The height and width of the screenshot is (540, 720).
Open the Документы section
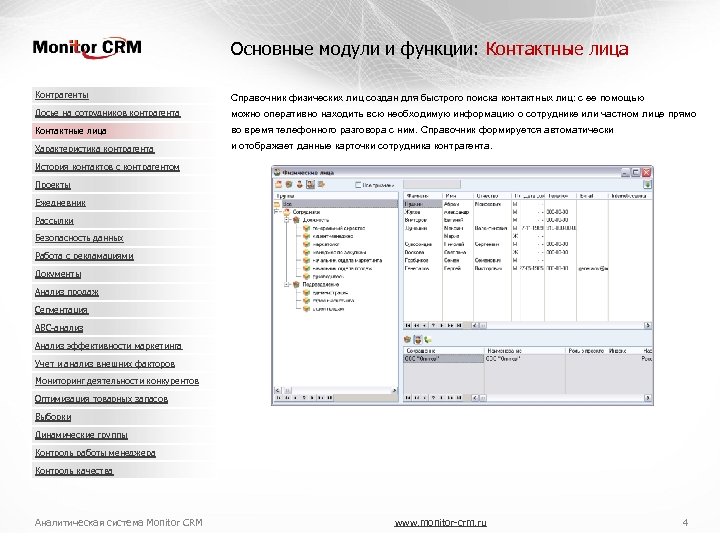(58, 274)
